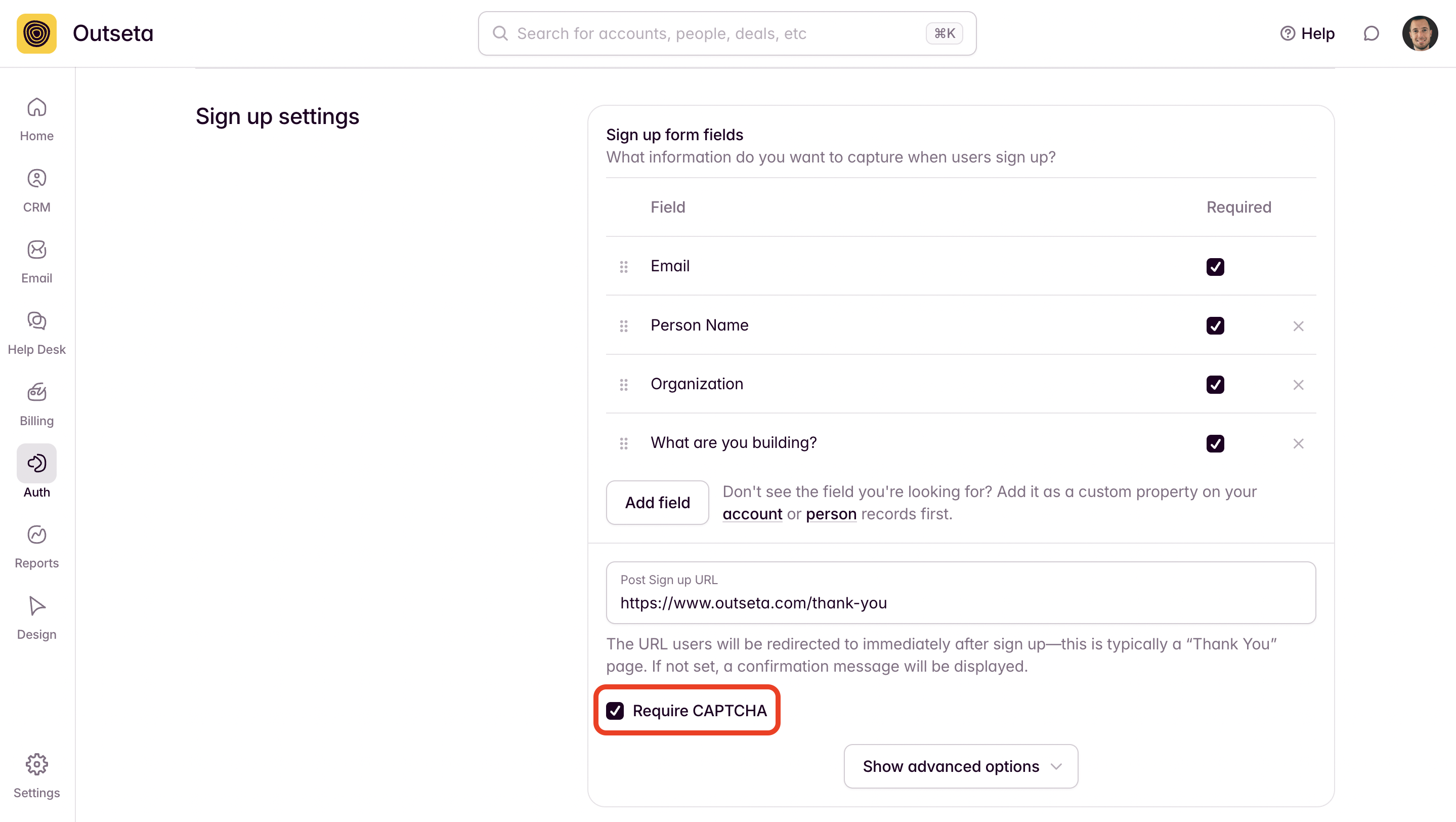Image resolution: width=1456 pixels, height=822 pixels.
Task: Click the Post Sign up URL field
Action: click(x=960, y=602)
